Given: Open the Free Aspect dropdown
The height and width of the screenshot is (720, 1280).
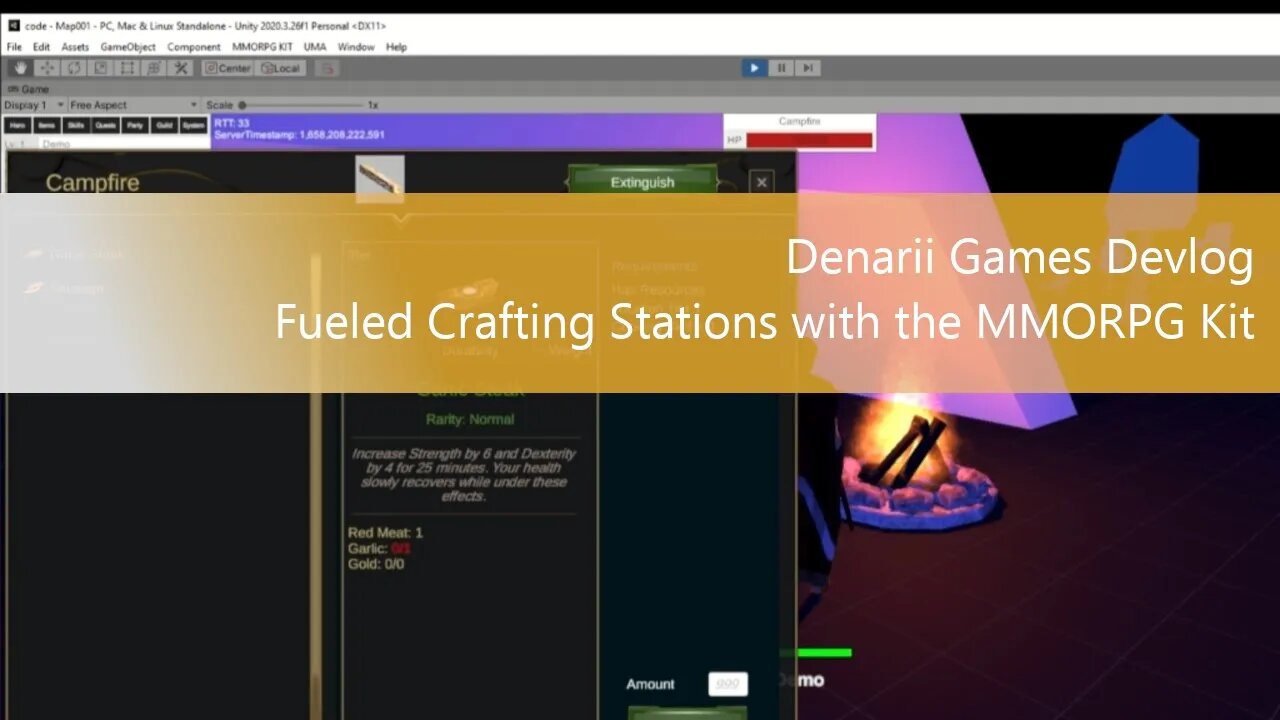Looking at the screenshot, I should (134, 104).
